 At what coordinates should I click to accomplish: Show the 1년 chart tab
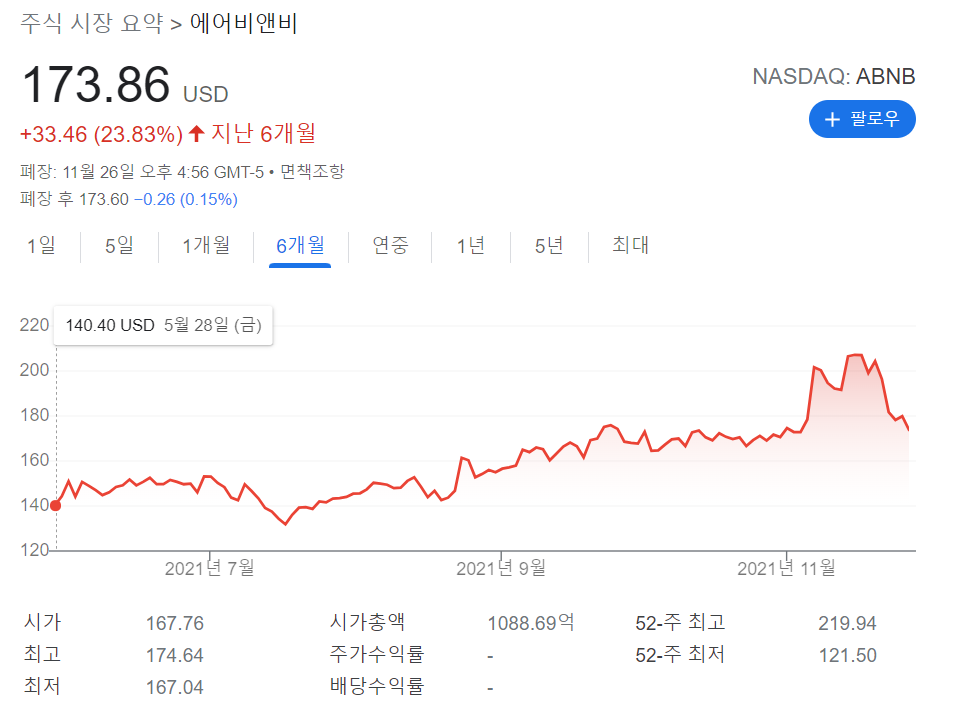(471, 246)
